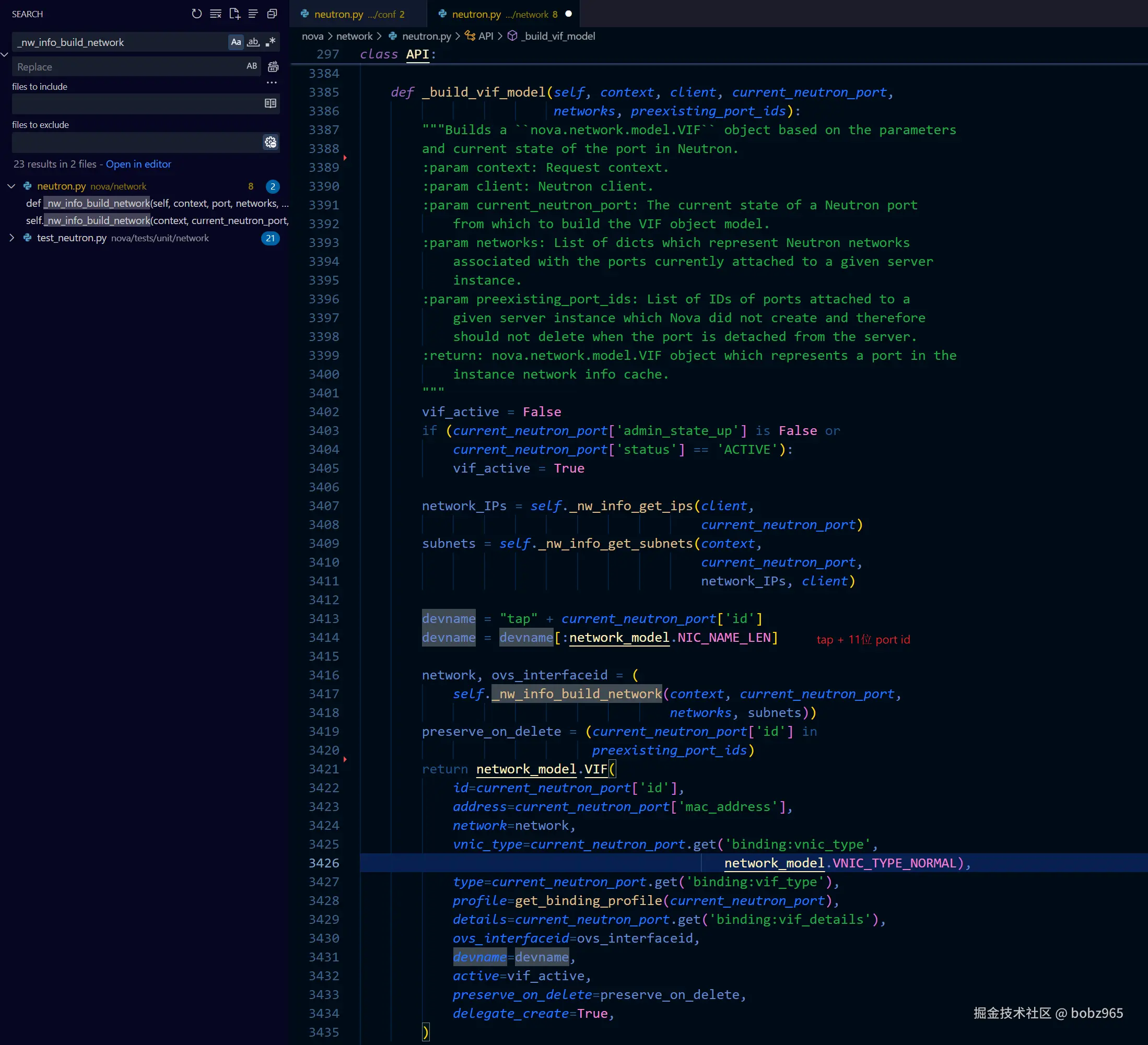Click NIC_NAME_LEN on line 3414

click(724, 637)
